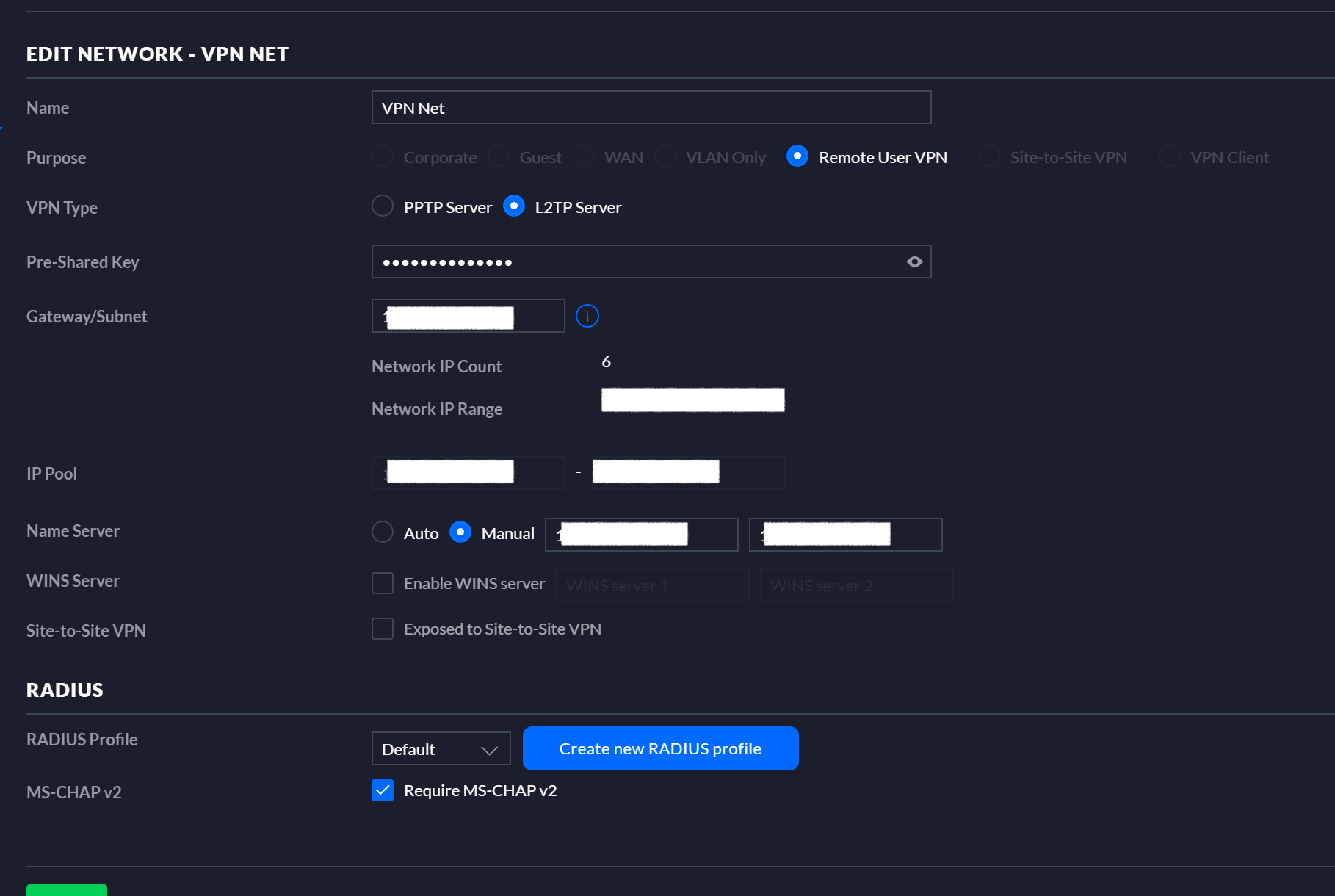Show the Pre-Shared Key with eye icon
Viewport: 1335px width, 896px height.
click(914, 262)
